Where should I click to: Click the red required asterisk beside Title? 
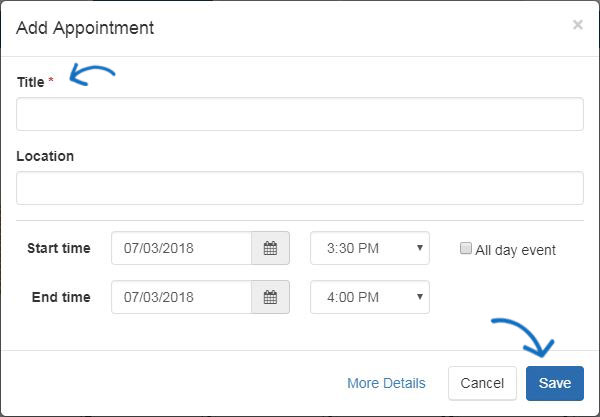51,80
